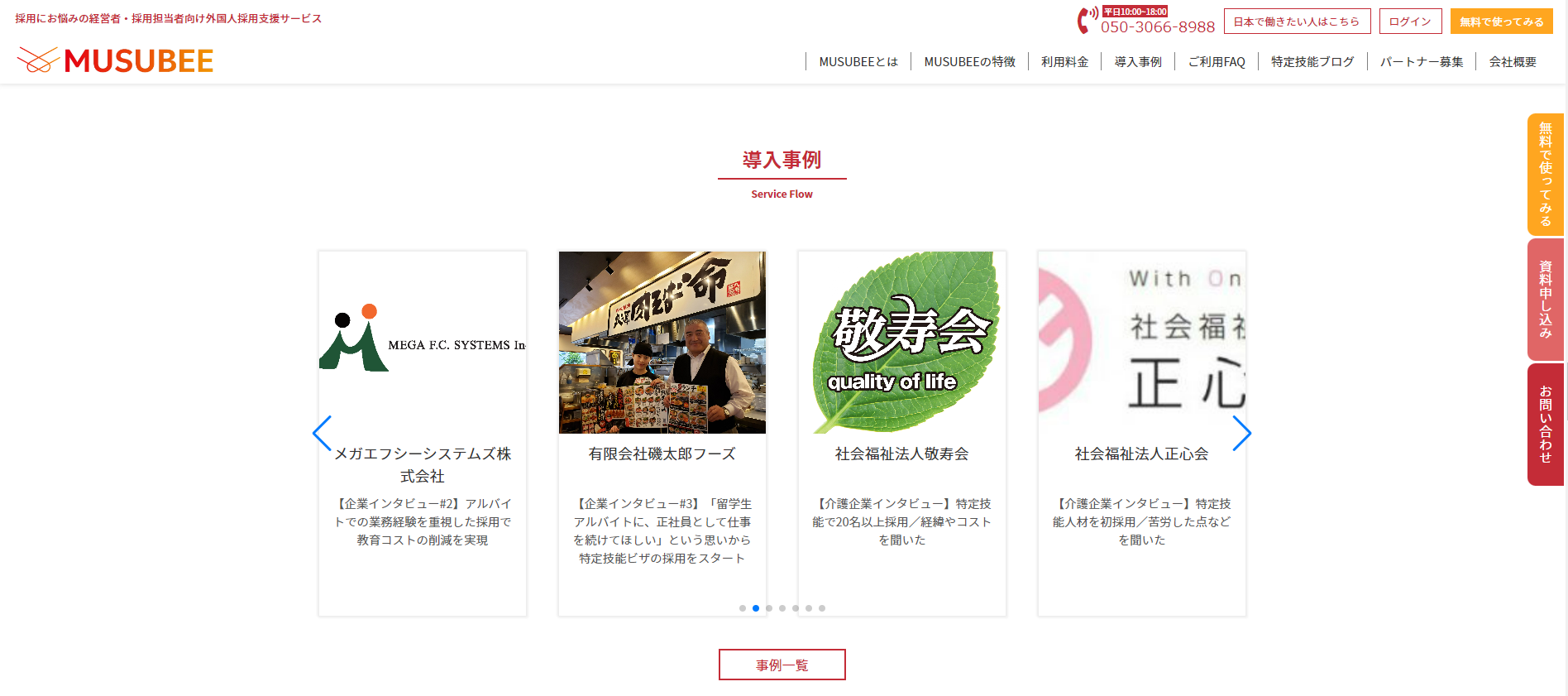This screenshot has height=696, width=1568.
Task: Open メガエフシーシステムズ株式会社 case title
Action: point(423,465)
